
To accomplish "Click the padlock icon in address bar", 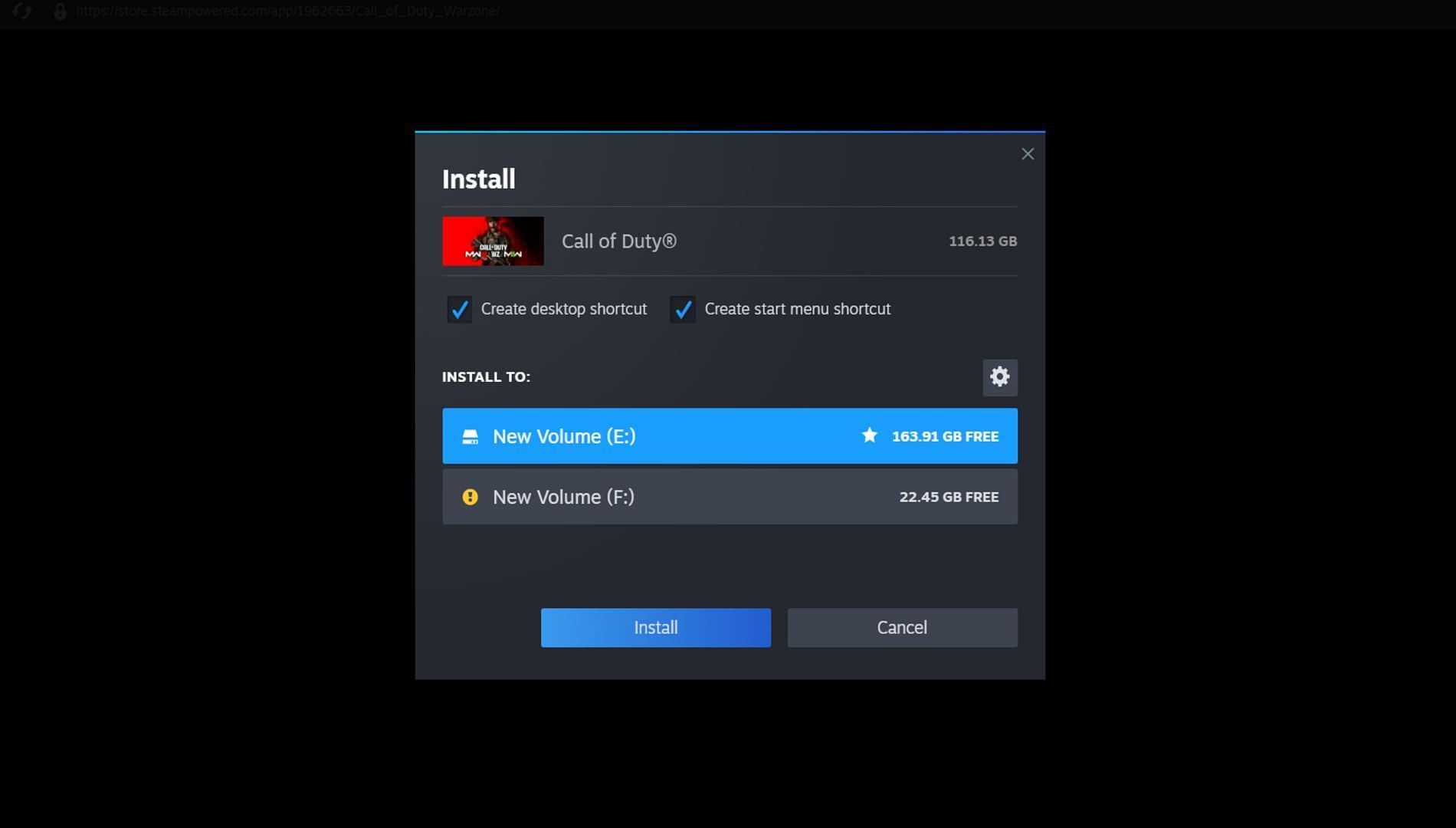I will (60, 11).
